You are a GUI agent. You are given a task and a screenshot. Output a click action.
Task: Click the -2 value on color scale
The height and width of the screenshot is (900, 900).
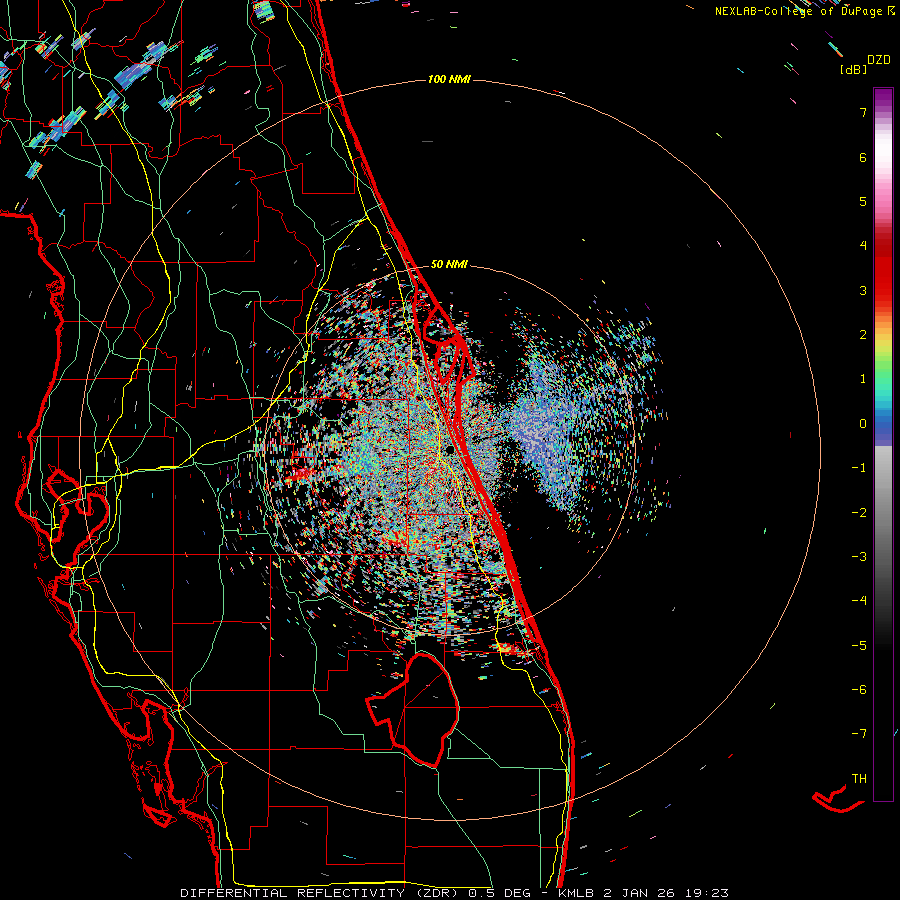(x=859, y=513)
